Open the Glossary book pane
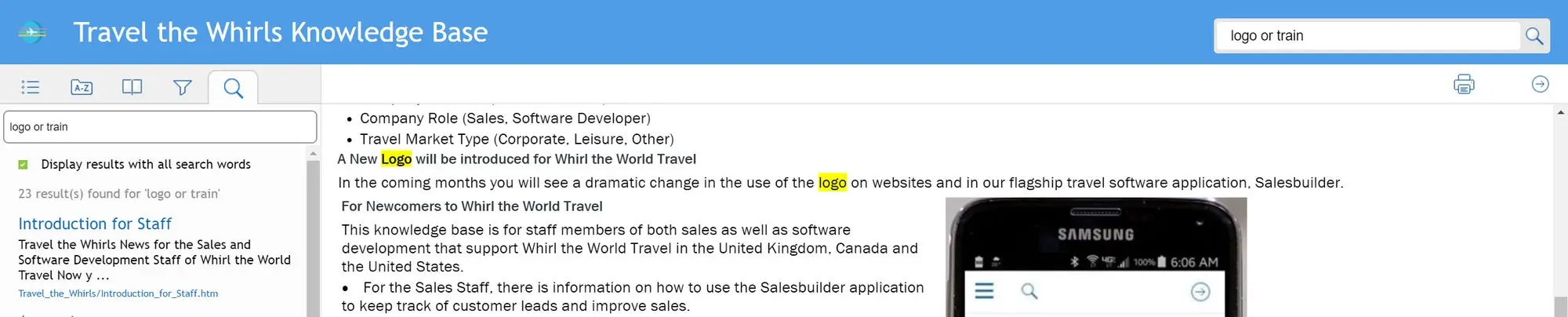 coord(132,87)
